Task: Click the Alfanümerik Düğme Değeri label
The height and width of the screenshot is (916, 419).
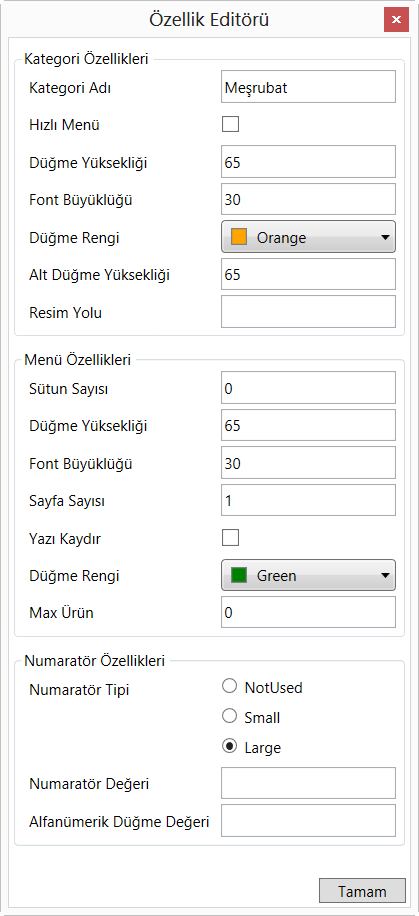Action: tap(119, 821)
